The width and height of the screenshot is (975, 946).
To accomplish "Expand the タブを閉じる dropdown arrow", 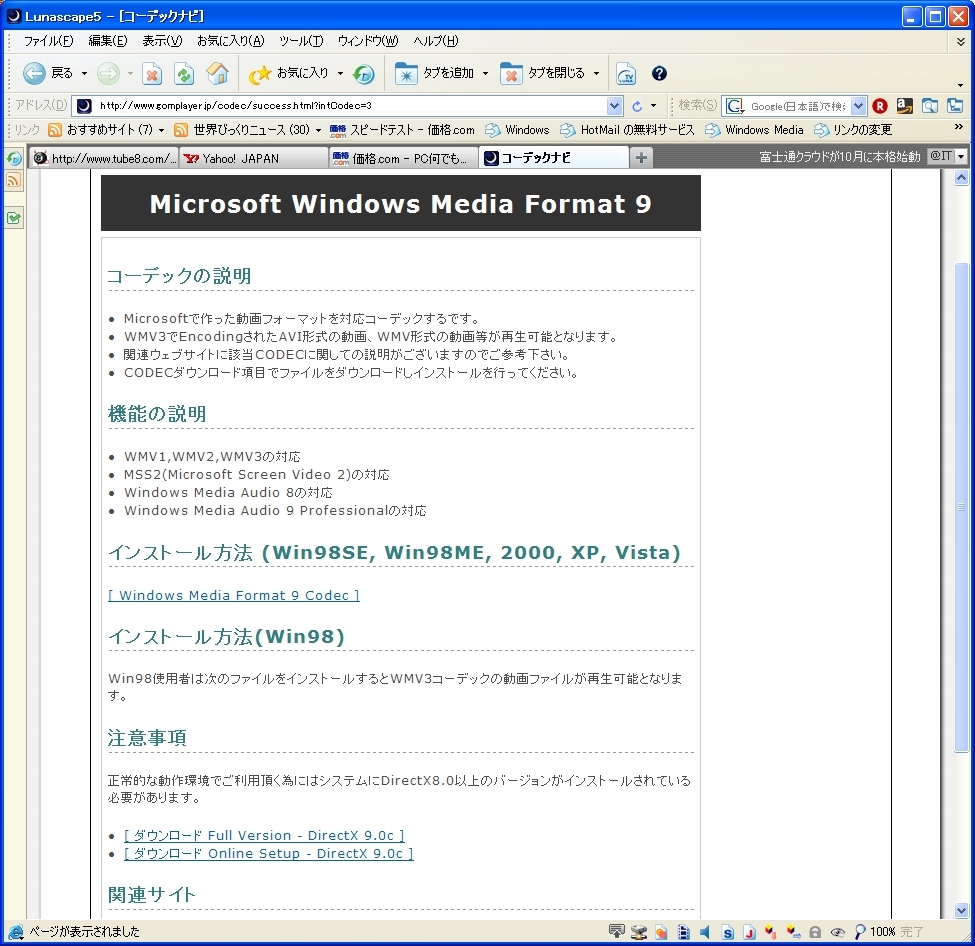I will [596, 74].
